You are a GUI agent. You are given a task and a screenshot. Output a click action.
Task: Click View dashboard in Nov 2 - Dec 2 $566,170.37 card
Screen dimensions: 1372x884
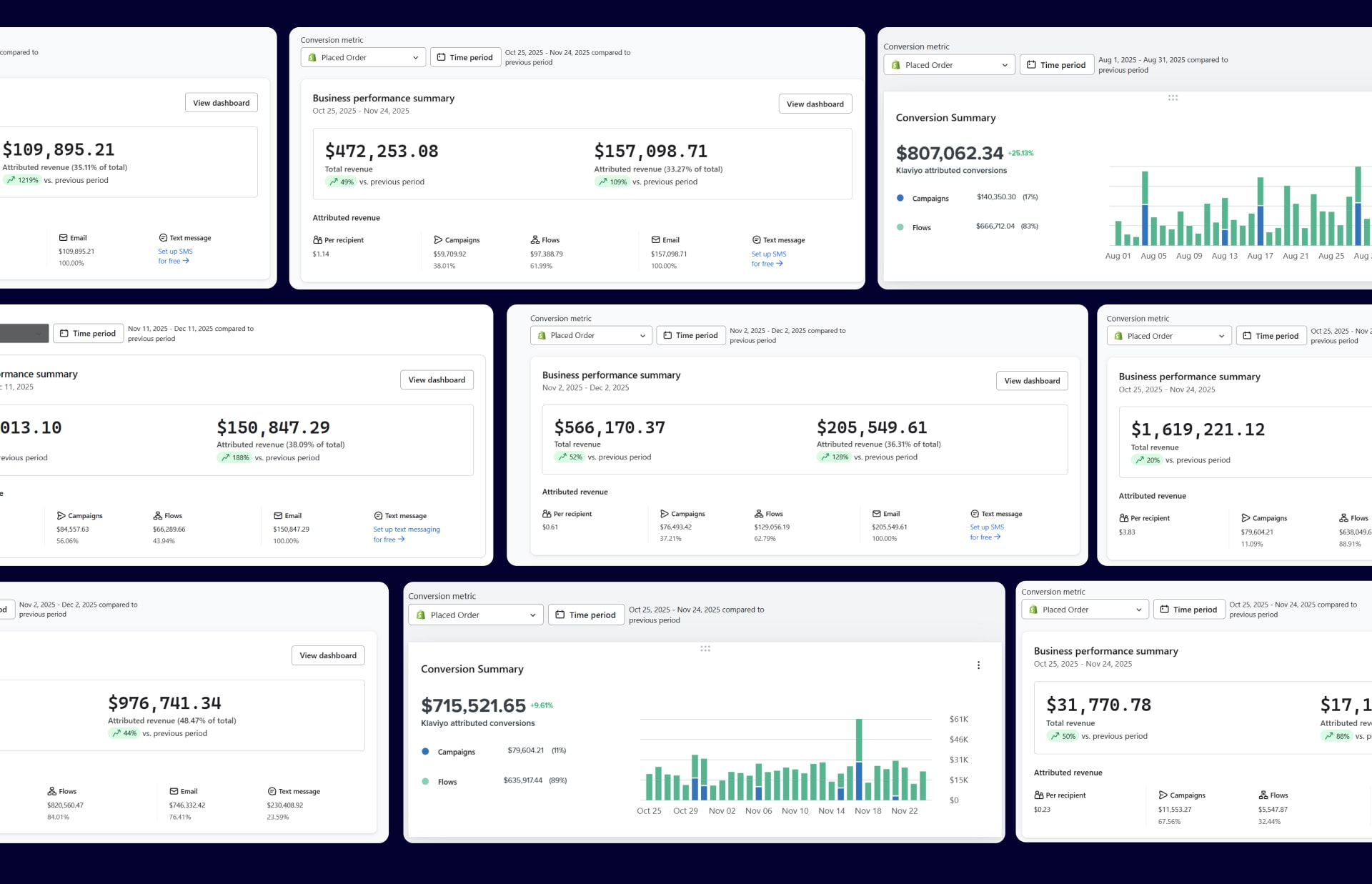pos(1031,381)
